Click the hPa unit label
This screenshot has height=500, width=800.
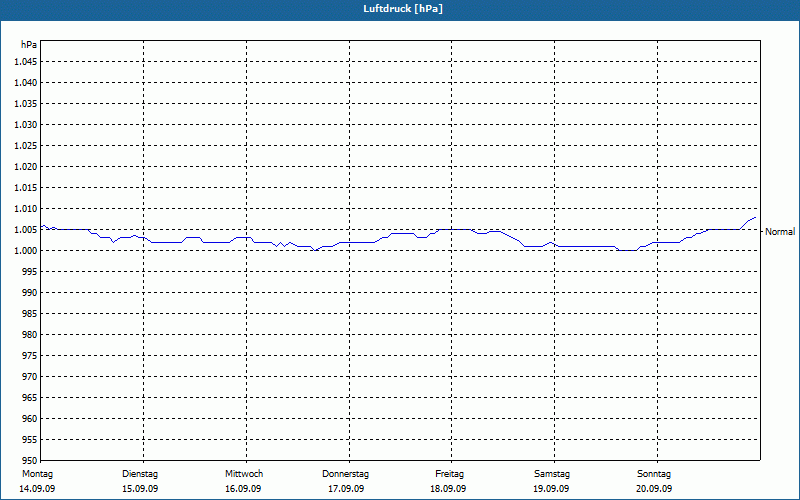tap(29, 45)
